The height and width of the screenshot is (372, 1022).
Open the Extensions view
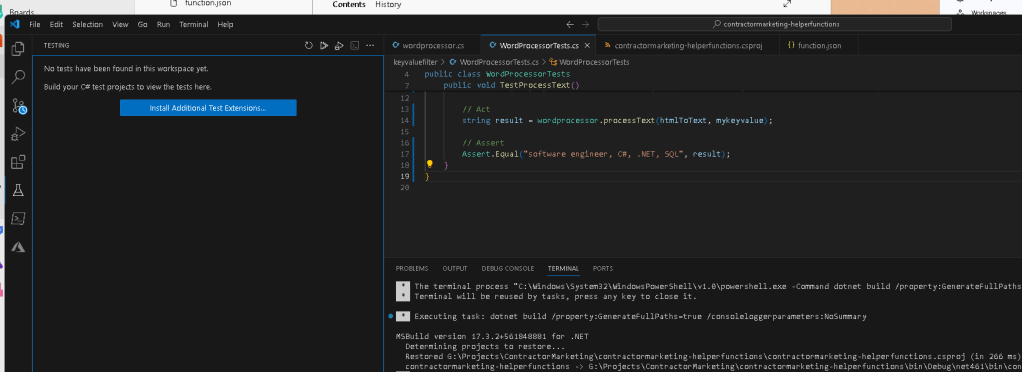(x=18, y=162)
